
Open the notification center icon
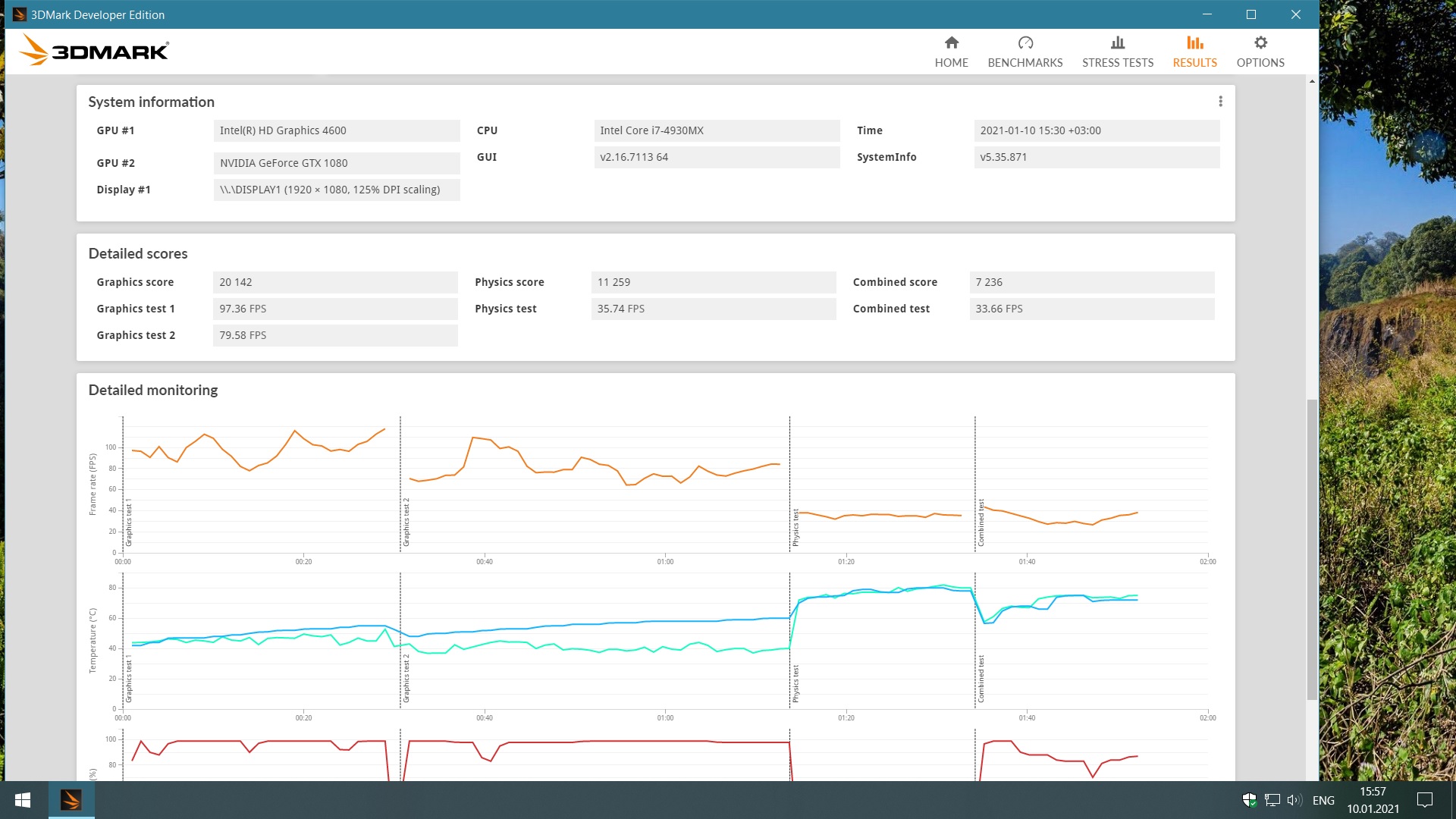(x=1425, y=800)
